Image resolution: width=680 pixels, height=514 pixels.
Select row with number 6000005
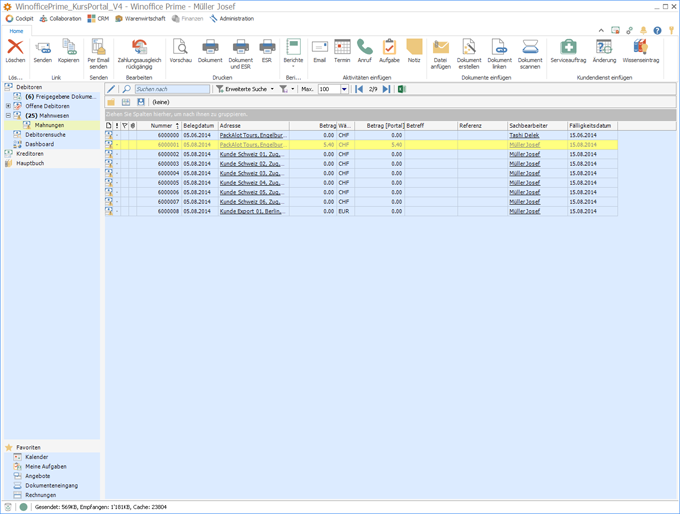(361, 183)
